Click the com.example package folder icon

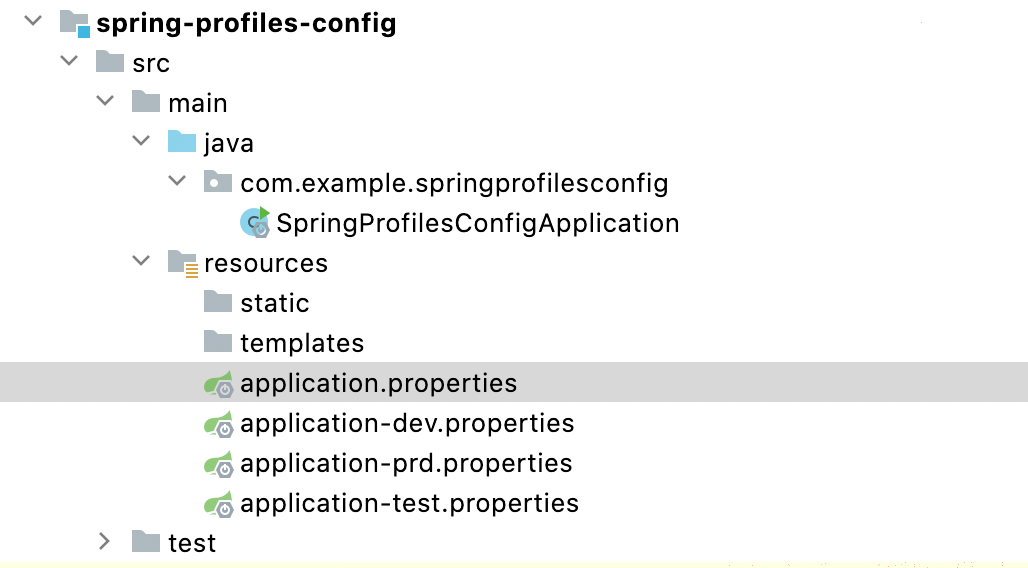click(218, 182)
